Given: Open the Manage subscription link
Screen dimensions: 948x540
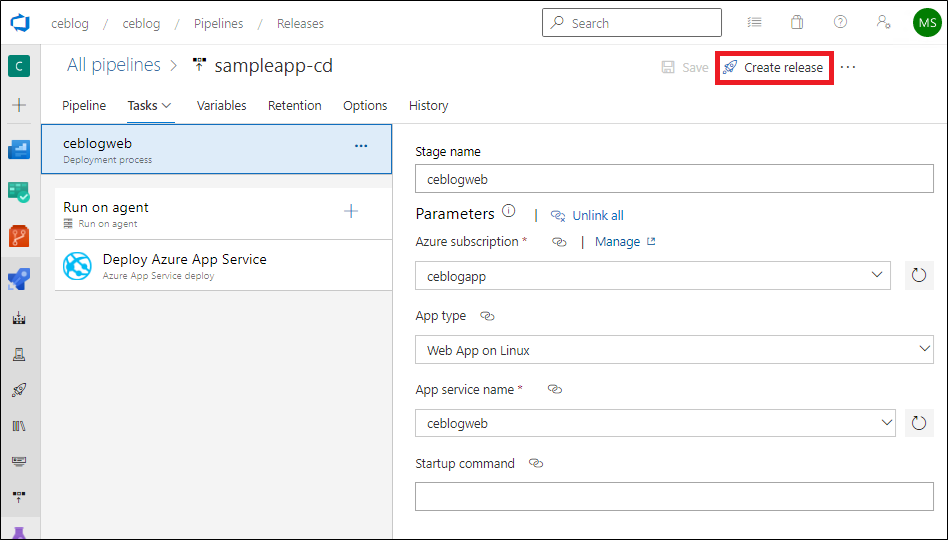Looking at the screenshot, I should pos(625,242).
